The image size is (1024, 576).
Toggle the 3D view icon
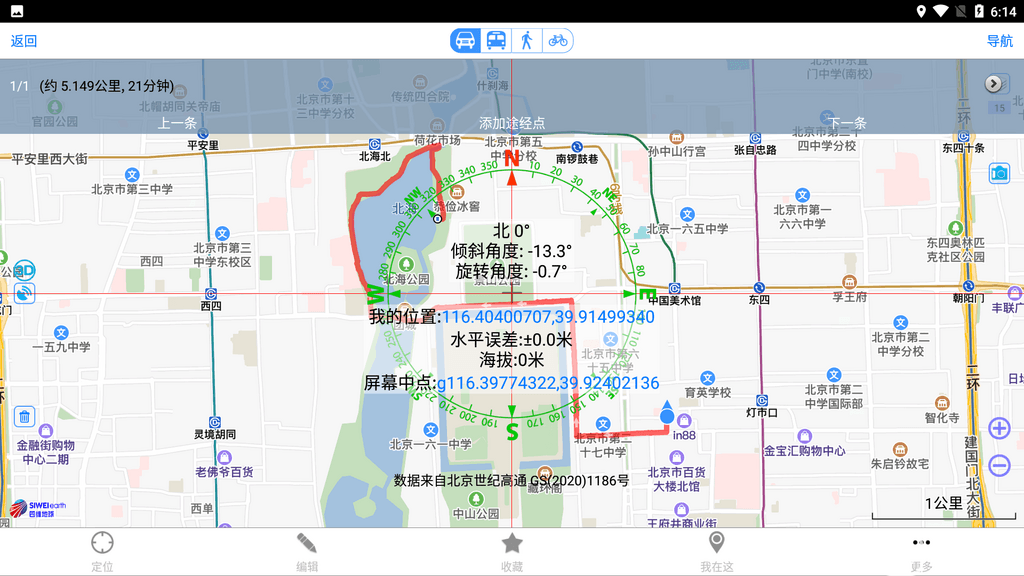[24, 270]
